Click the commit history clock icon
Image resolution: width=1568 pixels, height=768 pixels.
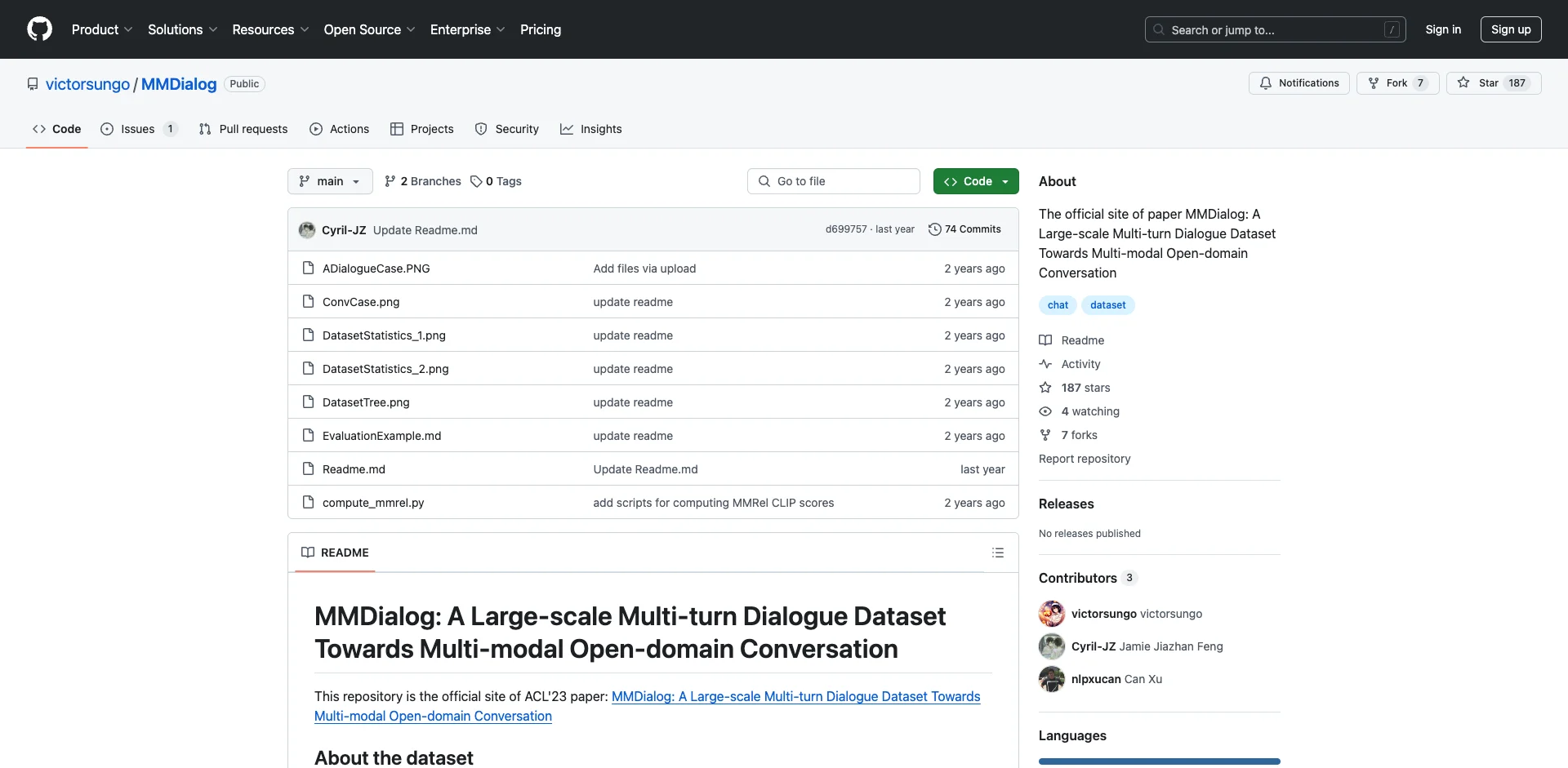pos(934,229)
